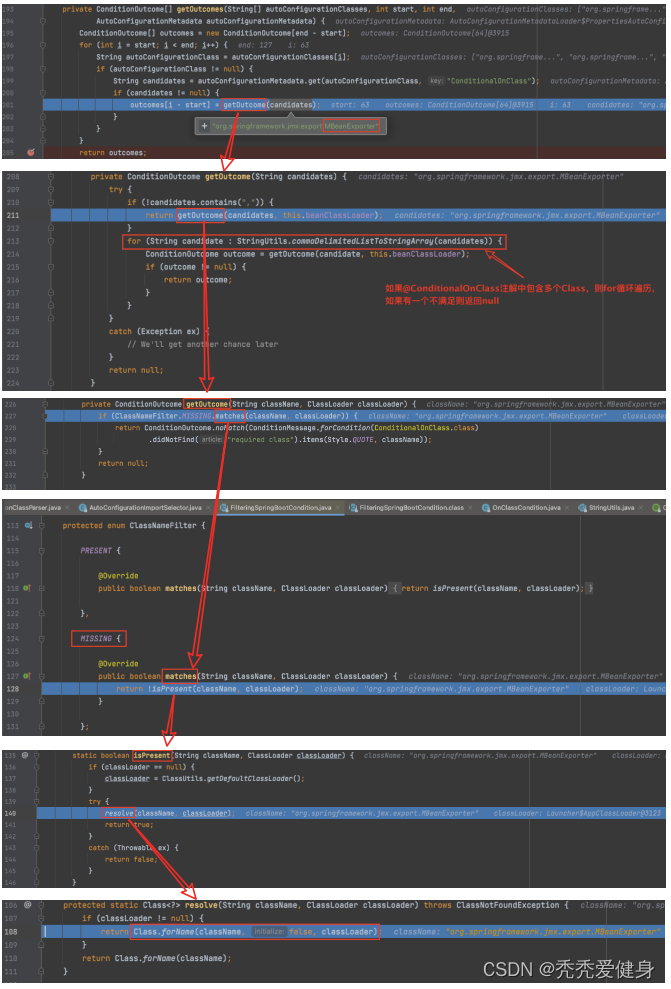Click the resolve call on highlighted line 140
This screenshot has width=671, height=989.
tap(119, 813)
